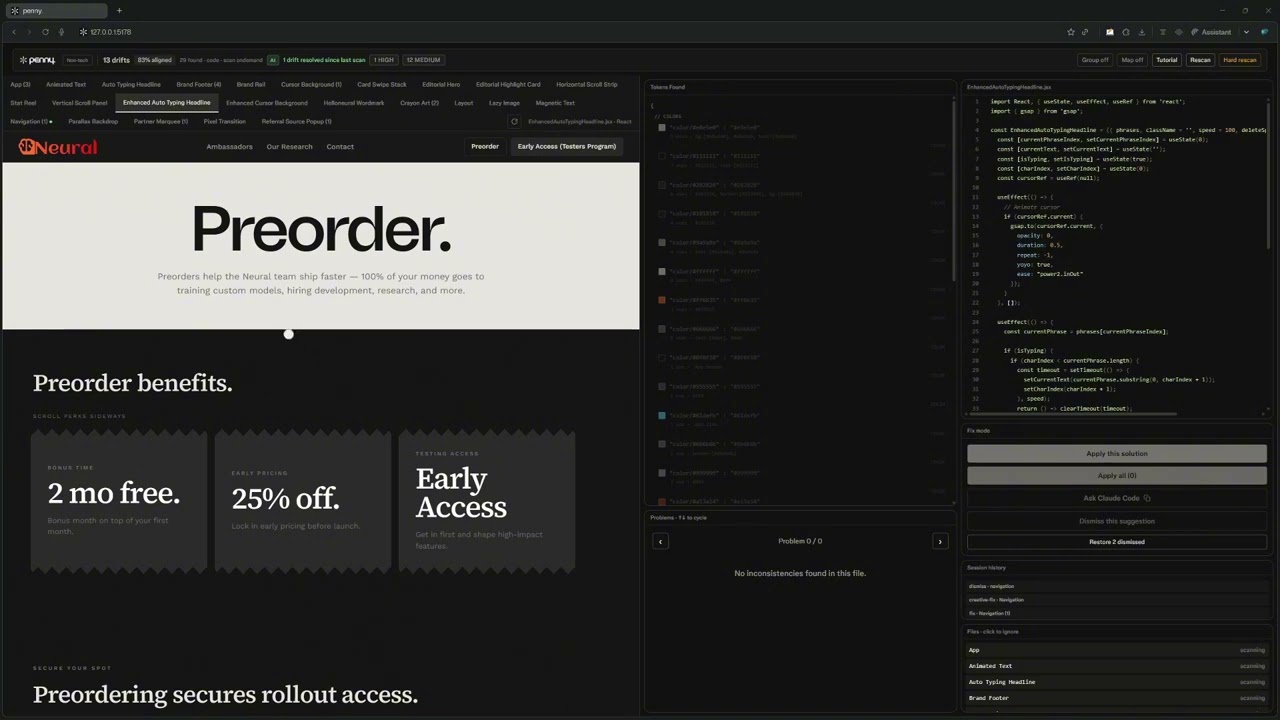Click the Restore 2 dismissed button
This screenshot has width=1280, height=720.
pos(1117,542)
